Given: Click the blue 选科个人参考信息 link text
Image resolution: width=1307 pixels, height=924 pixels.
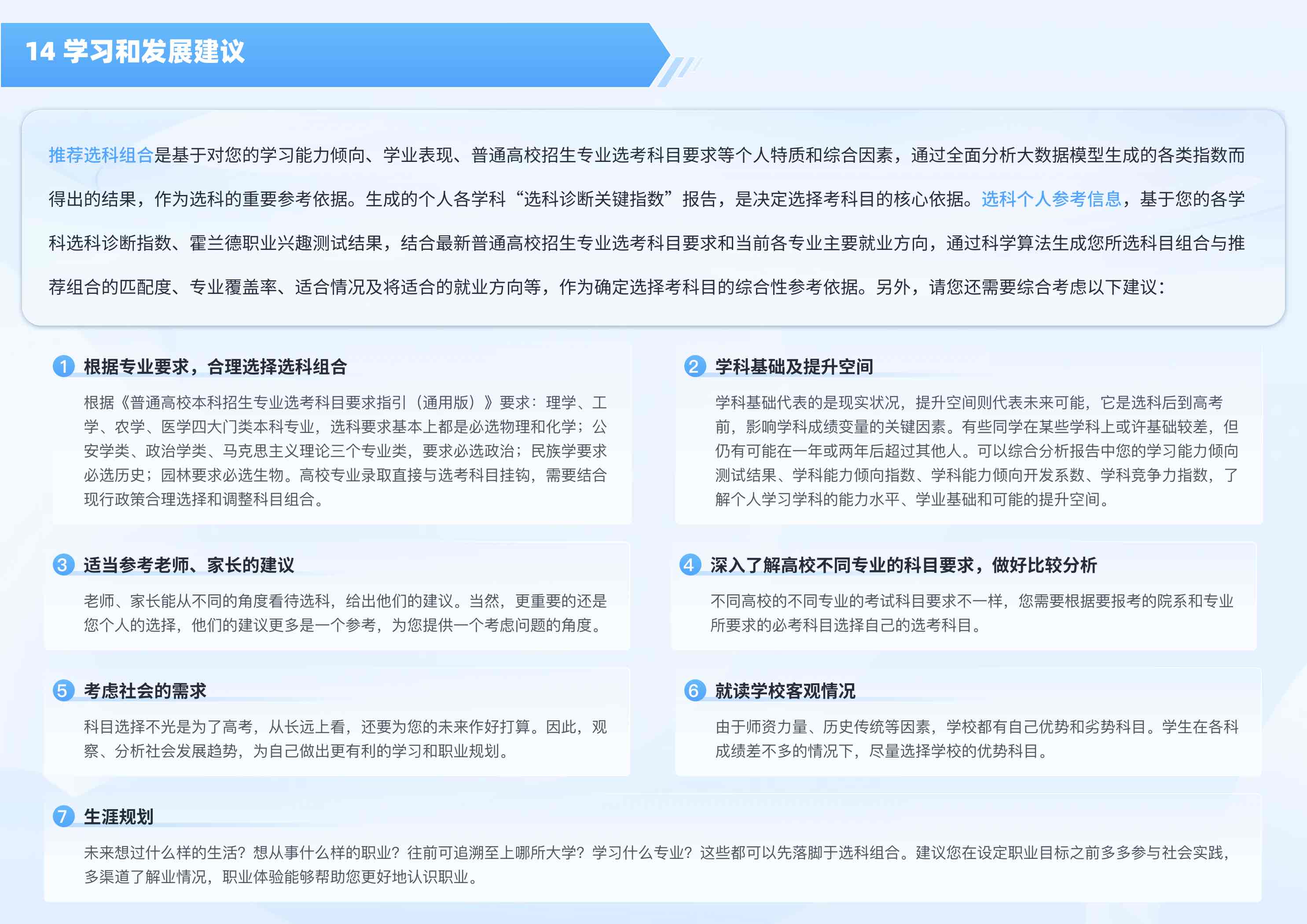Looking at the screenshot, I should tap(1051, 199).
